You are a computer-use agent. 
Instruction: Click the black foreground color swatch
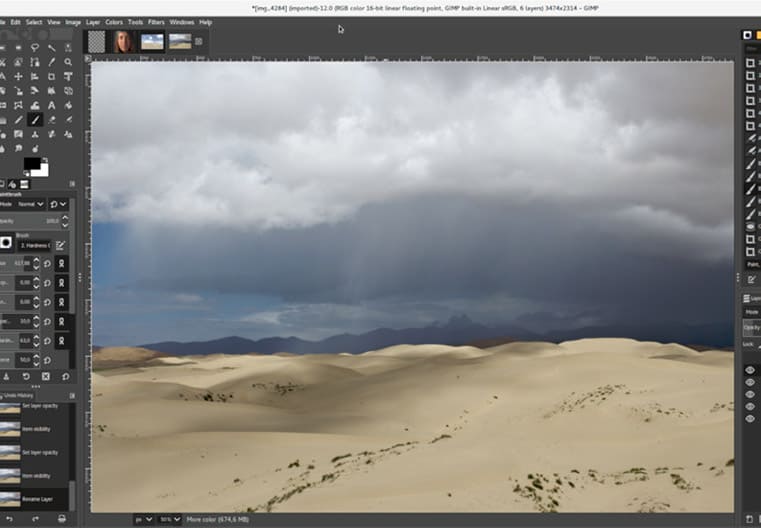coord(31,164)
